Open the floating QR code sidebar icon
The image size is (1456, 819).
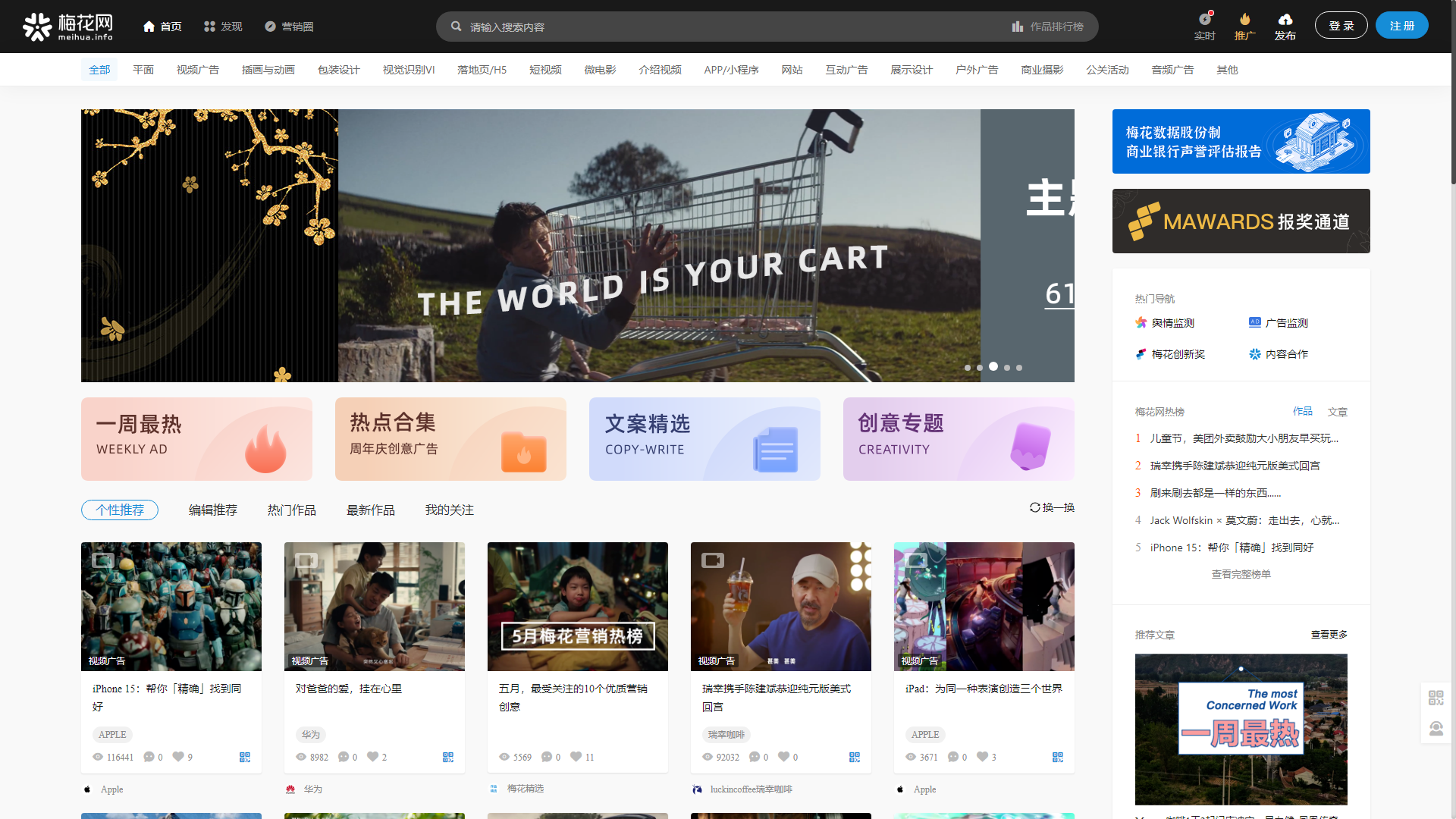(x=1436, y=698)
